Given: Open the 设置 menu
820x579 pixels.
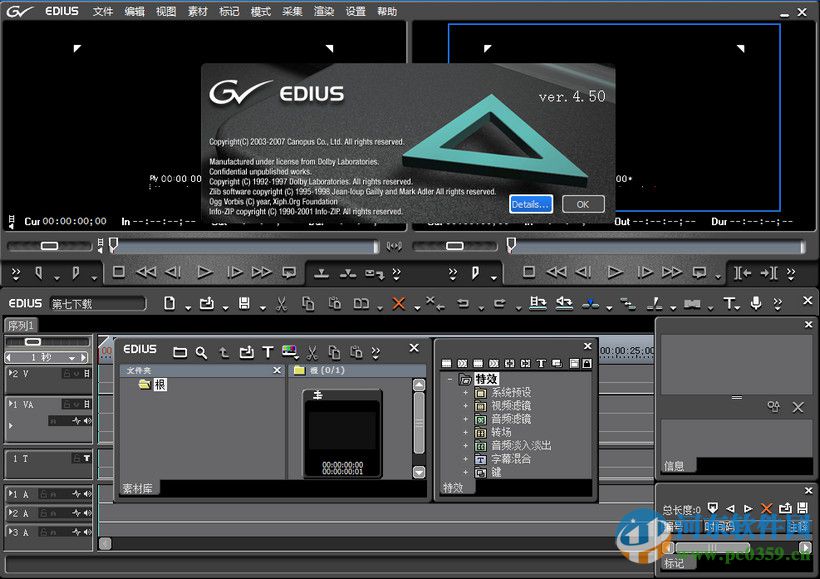Looking at the screenshot, I should pos(354,11).
